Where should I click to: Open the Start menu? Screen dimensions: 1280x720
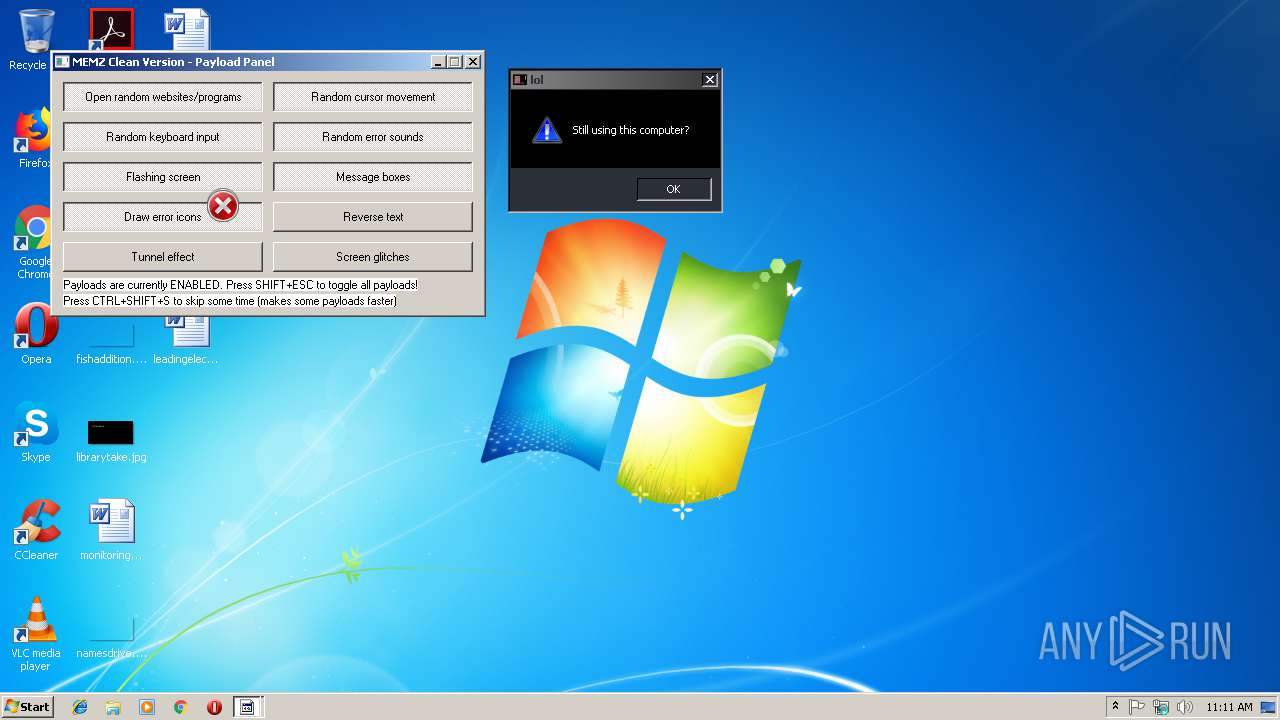27,707
